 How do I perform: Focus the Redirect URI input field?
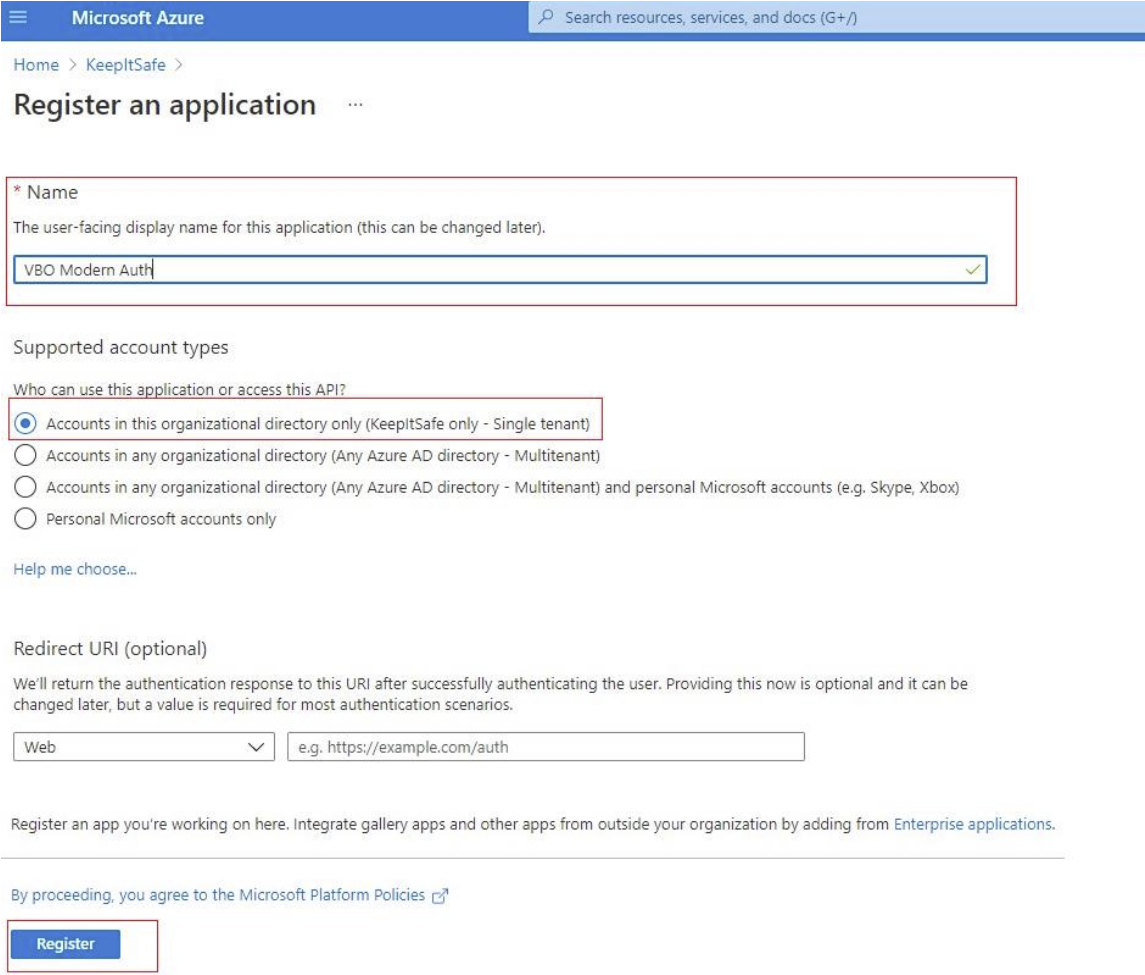[546, 747]
